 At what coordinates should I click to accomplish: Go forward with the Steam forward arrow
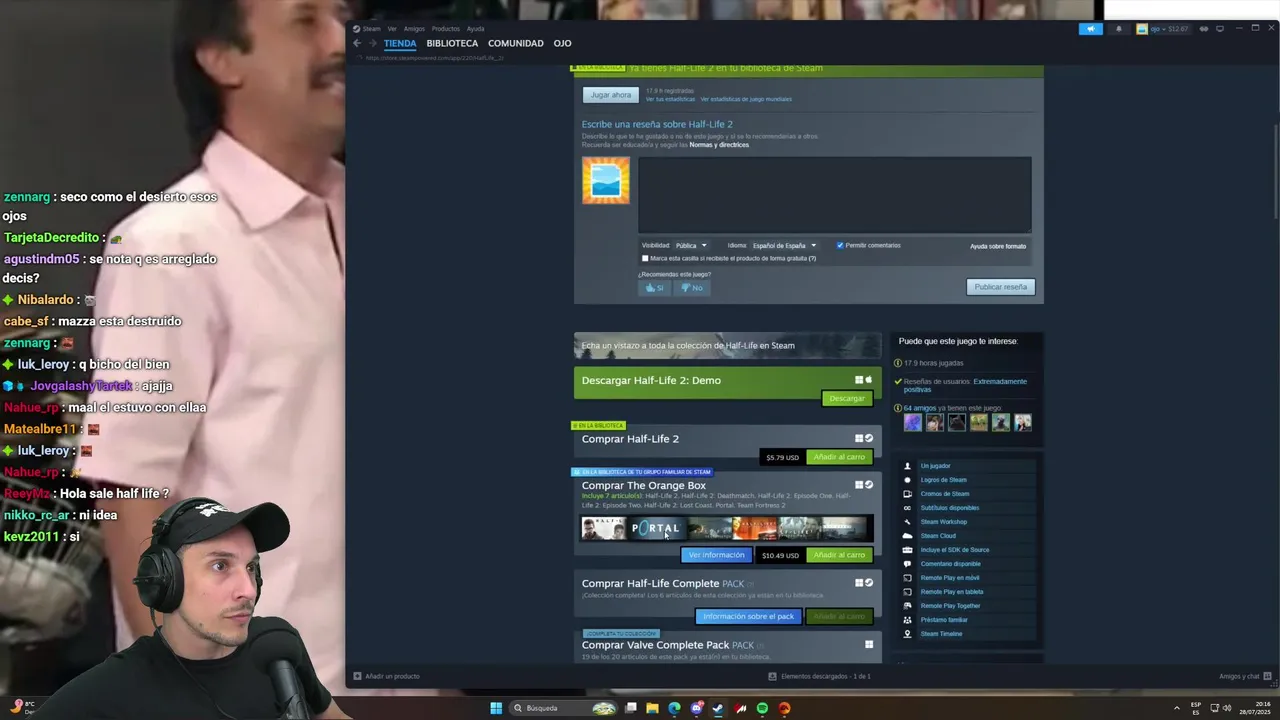(373, 43)
